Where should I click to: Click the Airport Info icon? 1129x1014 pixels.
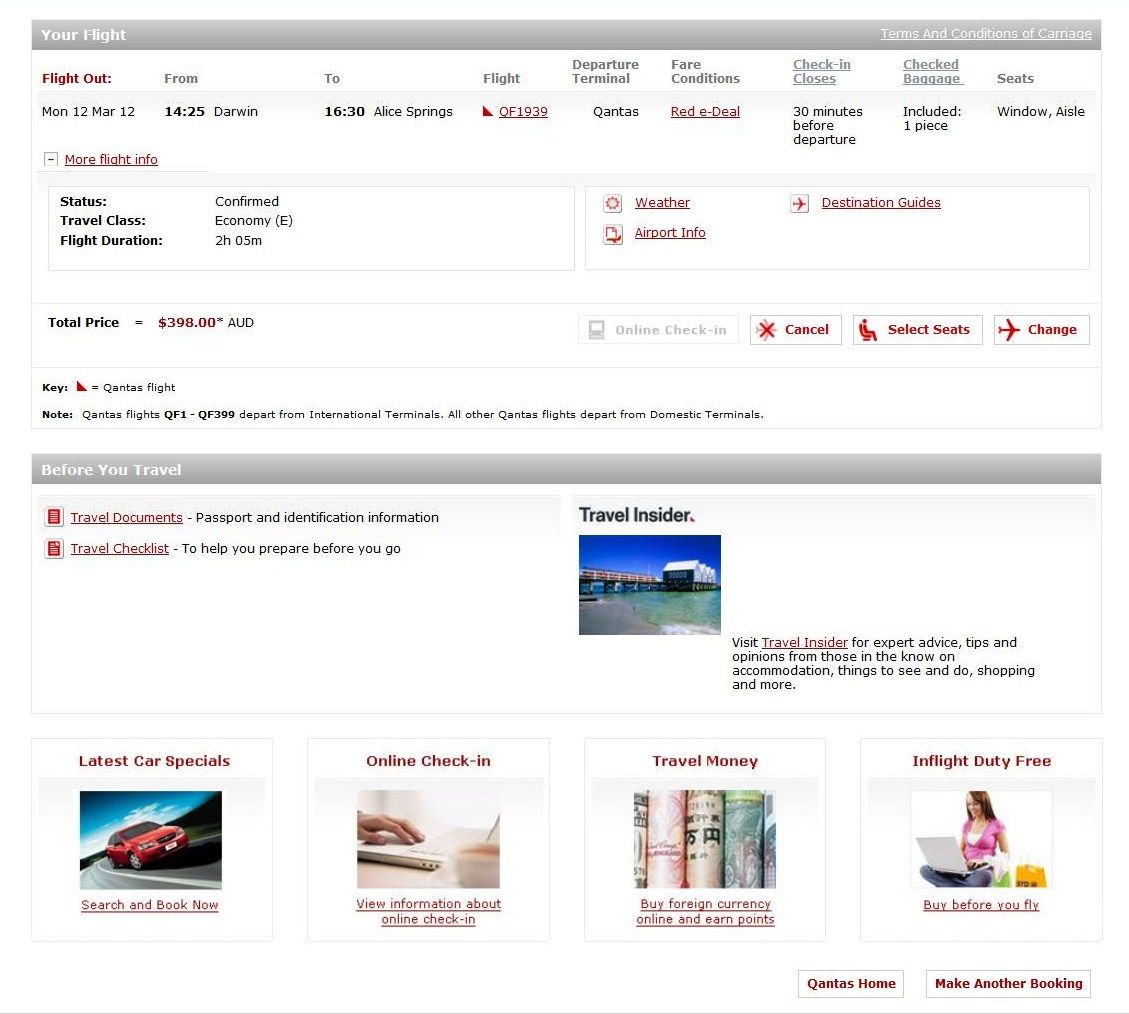click(613, 234)
